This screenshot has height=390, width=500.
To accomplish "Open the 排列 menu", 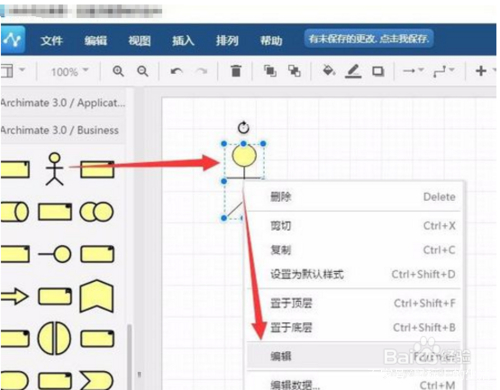I will point(227,41).
